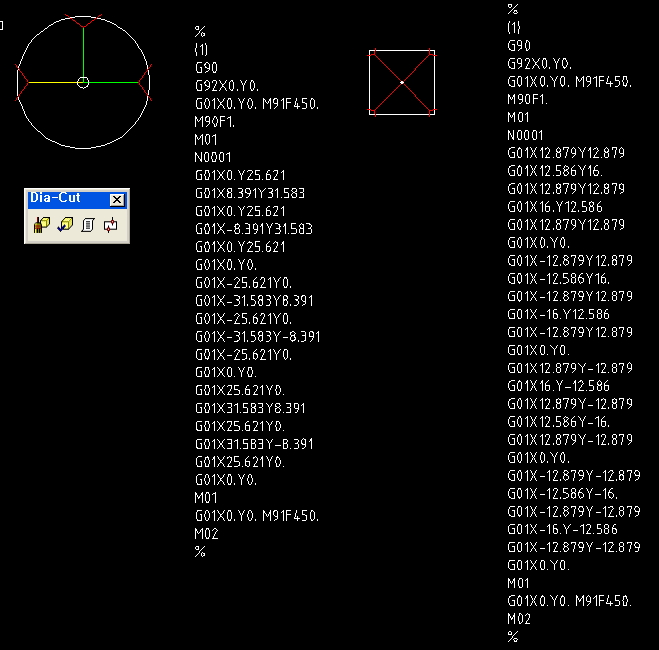Select the white center point of the square
Screen dimensions: 659x650
point(402,82)
